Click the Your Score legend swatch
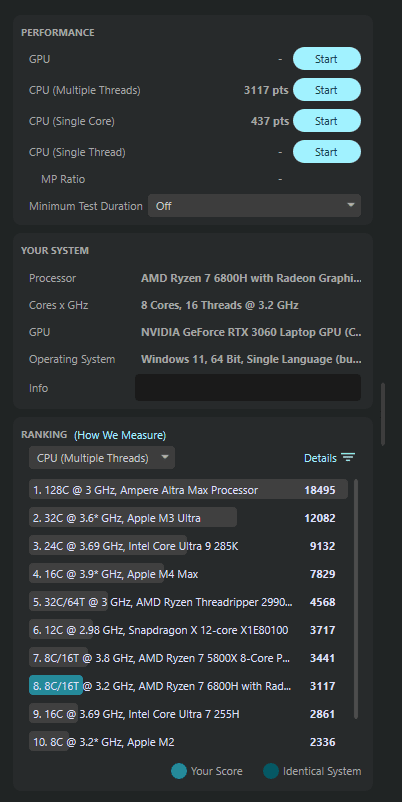Viewport: 402px width, 802px height. [x=178, y=771]
